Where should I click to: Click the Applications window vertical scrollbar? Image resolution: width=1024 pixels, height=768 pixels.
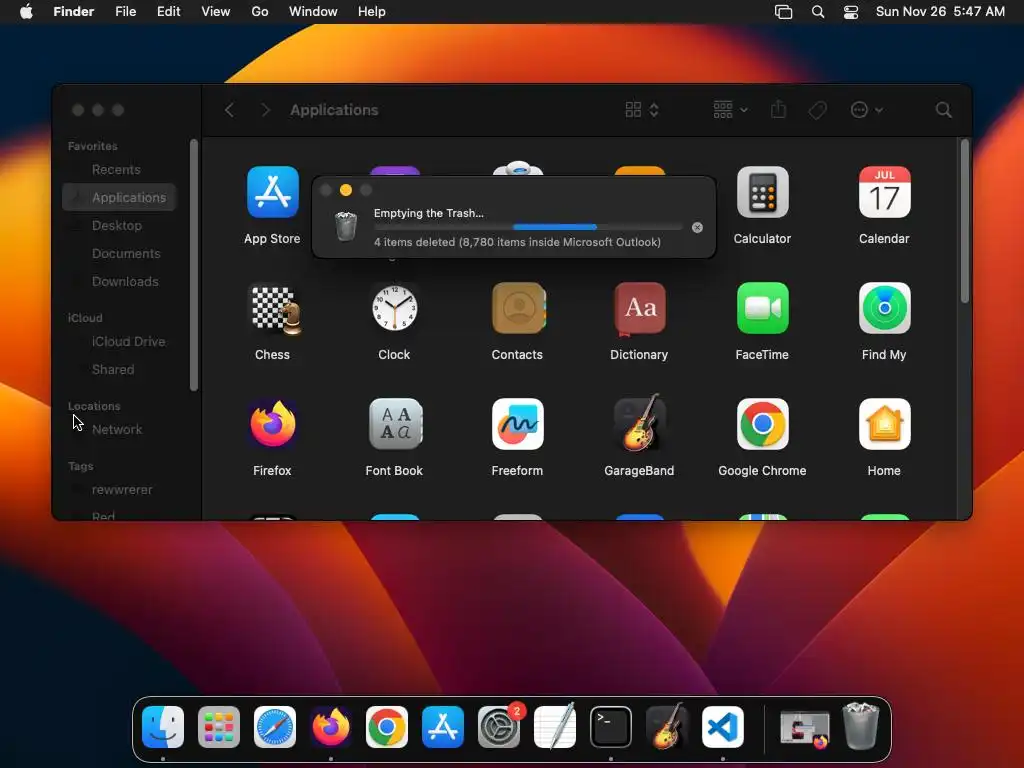click(x=965, y=220)
